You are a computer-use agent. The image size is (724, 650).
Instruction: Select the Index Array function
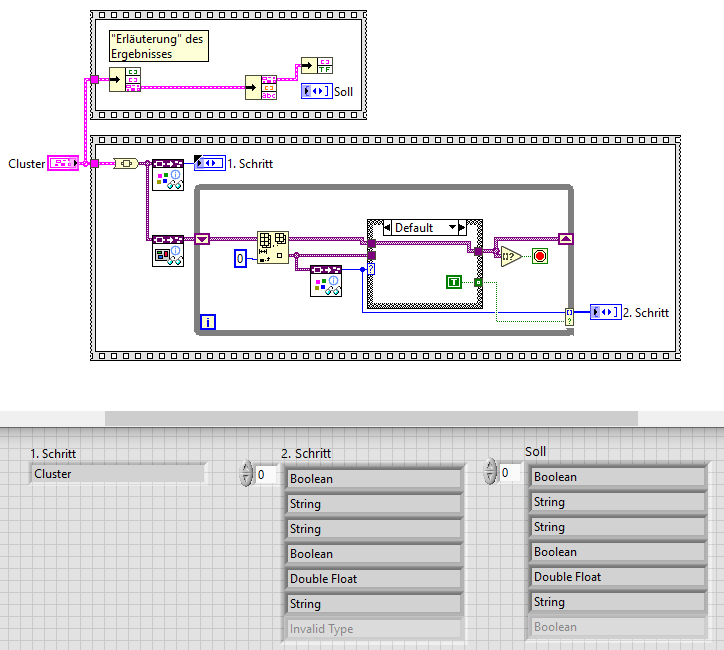273,247
